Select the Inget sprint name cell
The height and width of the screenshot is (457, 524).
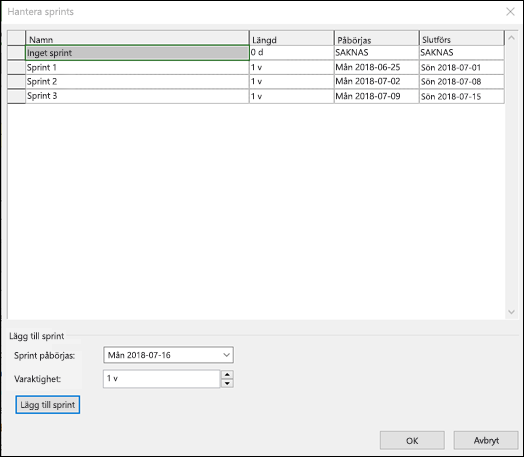tap(137, 53)
